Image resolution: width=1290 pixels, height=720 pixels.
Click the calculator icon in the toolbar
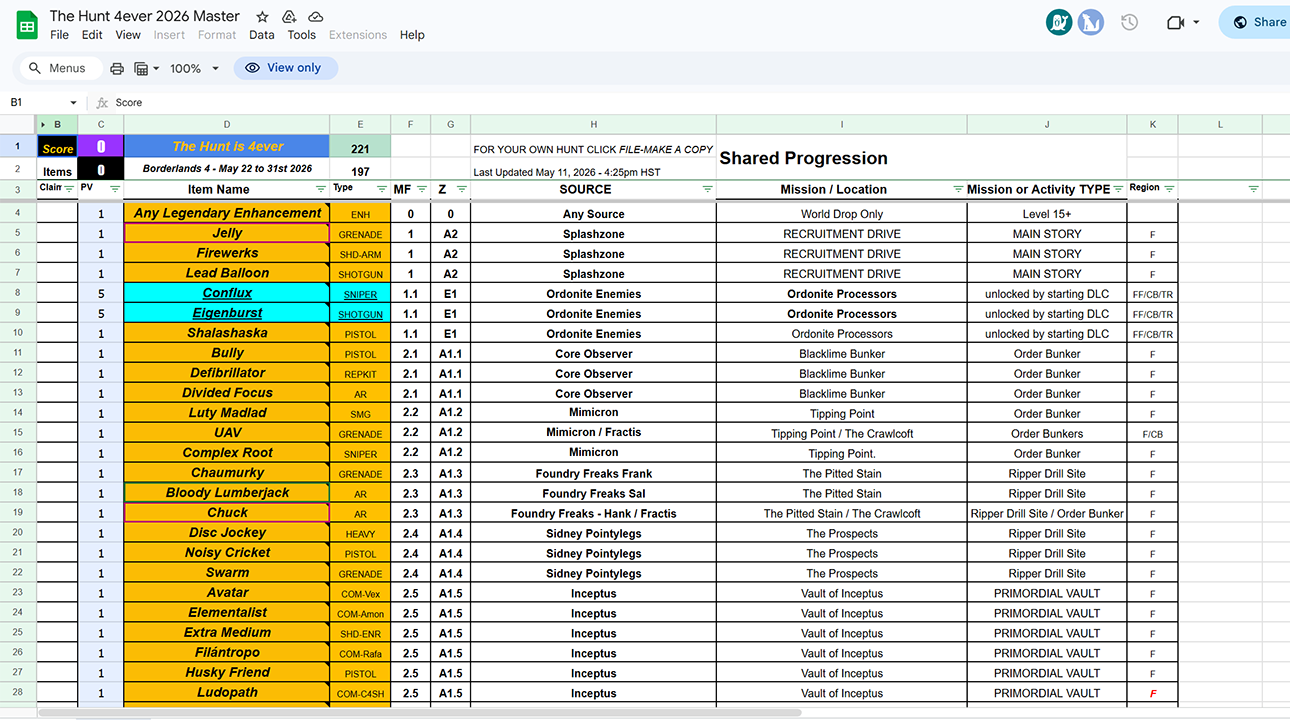tap(141, 68)
